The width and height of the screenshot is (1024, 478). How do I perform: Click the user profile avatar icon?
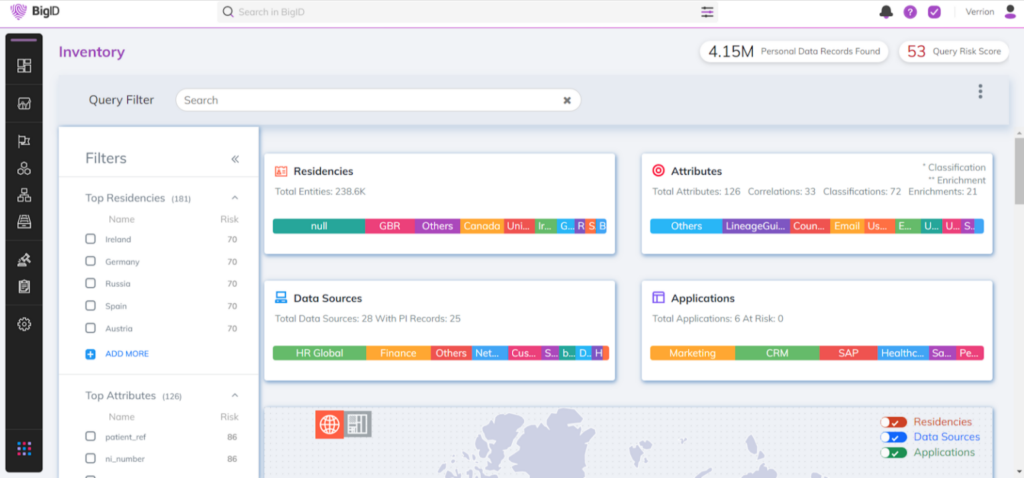click(x=1007, y=12)
